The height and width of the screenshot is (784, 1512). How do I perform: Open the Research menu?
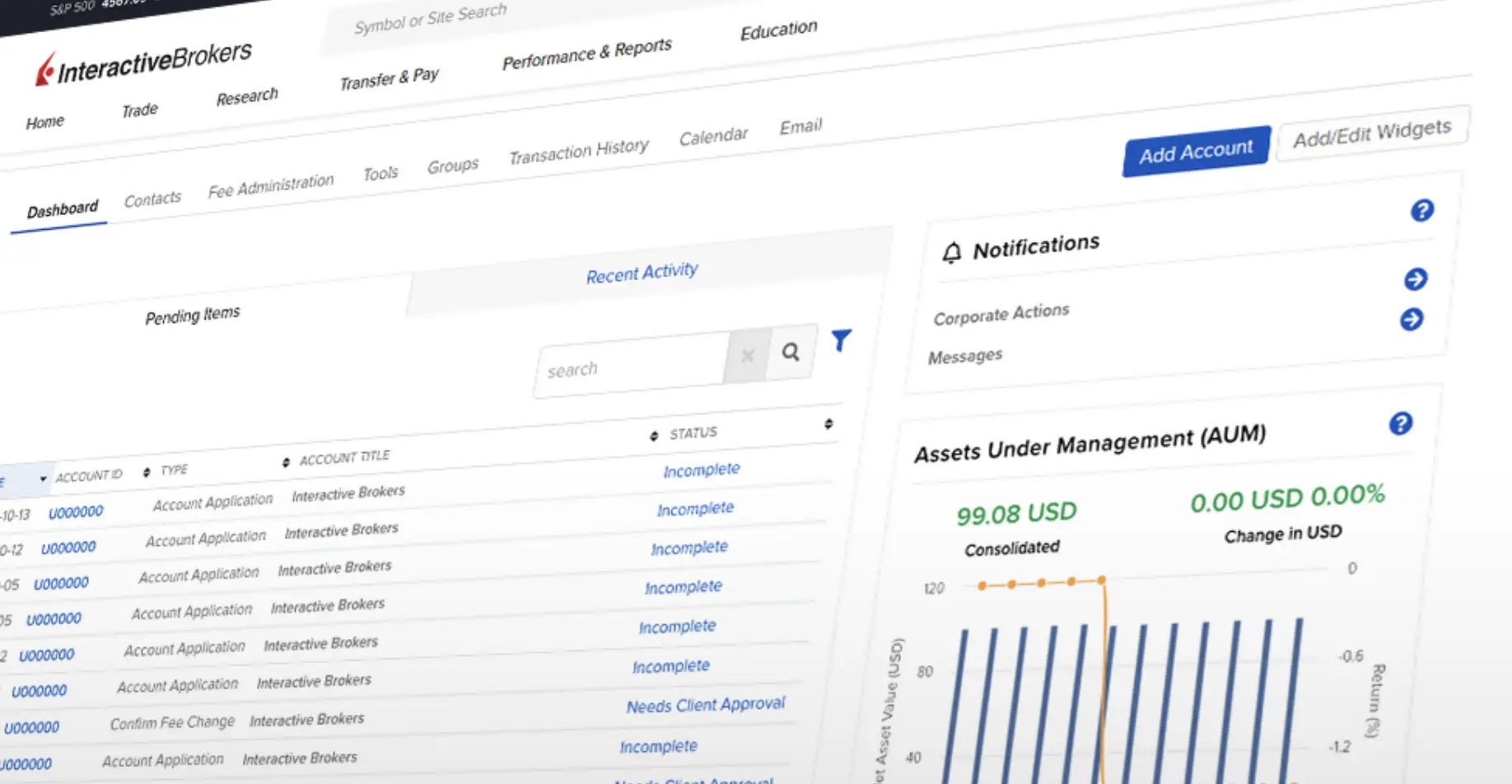pyautogui.click(x=247, y=96)
